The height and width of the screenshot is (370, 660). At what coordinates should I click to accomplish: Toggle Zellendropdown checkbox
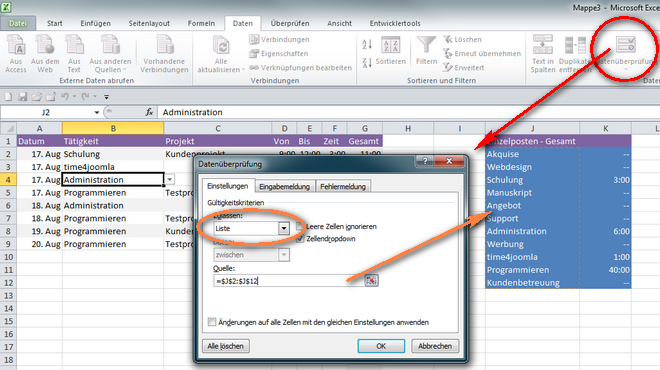coord(300,239)
